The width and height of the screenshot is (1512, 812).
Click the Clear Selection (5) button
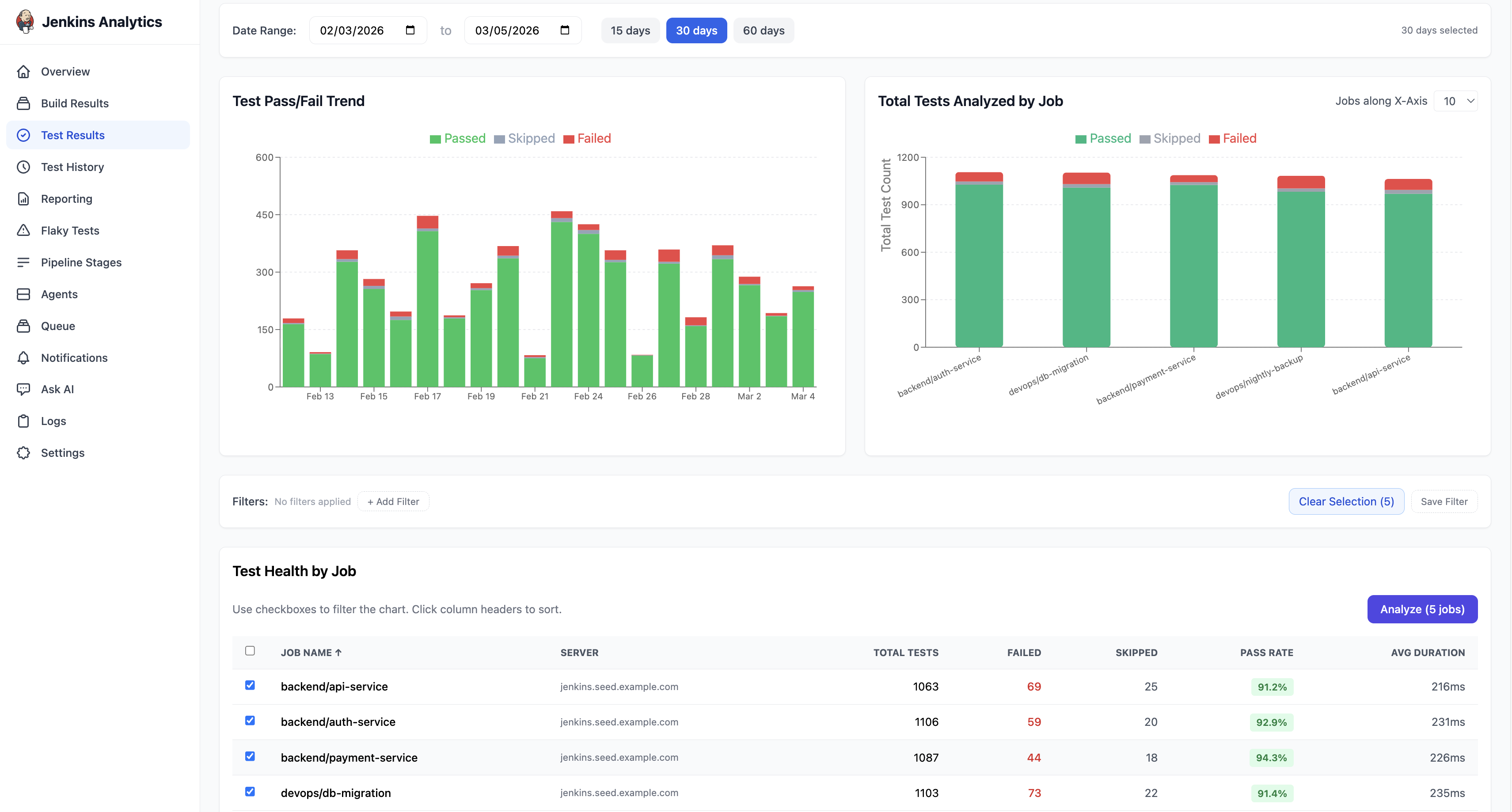pyautogui.click(x=1346, y=501)
